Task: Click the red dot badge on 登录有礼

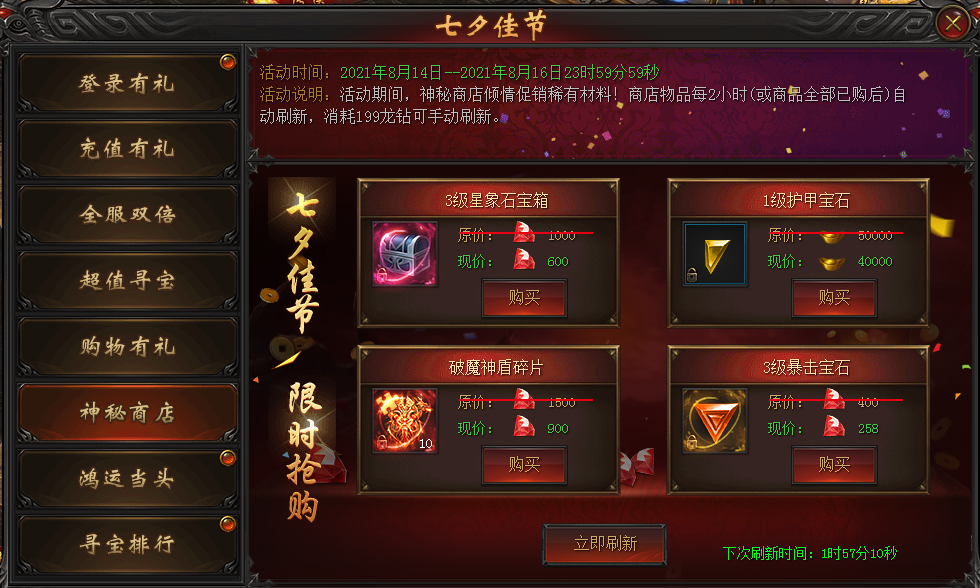Action: [228, 62]
